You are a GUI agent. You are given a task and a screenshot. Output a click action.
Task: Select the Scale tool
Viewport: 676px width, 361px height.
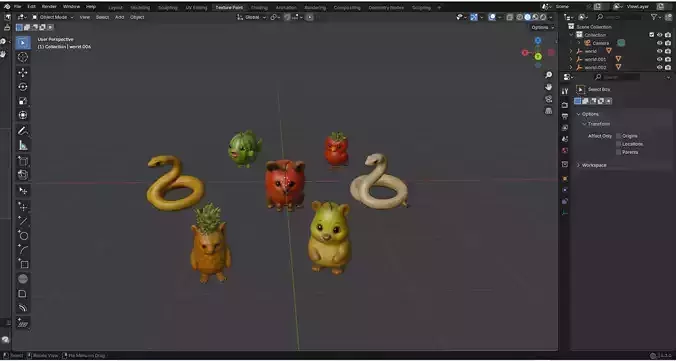click(23, 101)
